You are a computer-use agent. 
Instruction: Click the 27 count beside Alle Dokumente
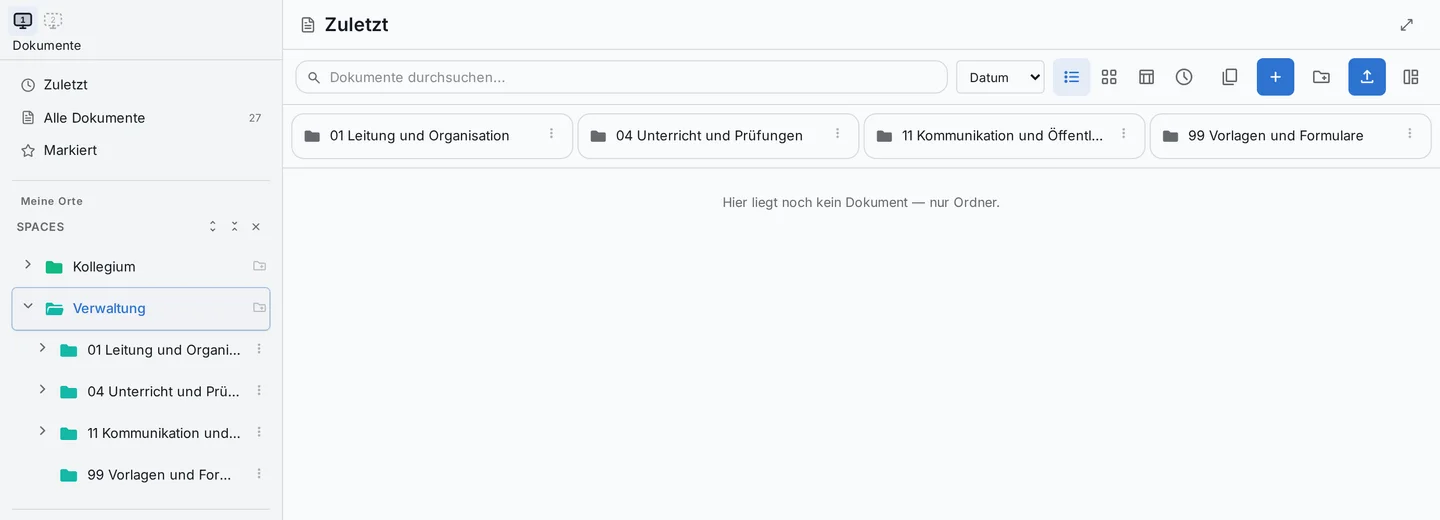(x=255, y=118)
